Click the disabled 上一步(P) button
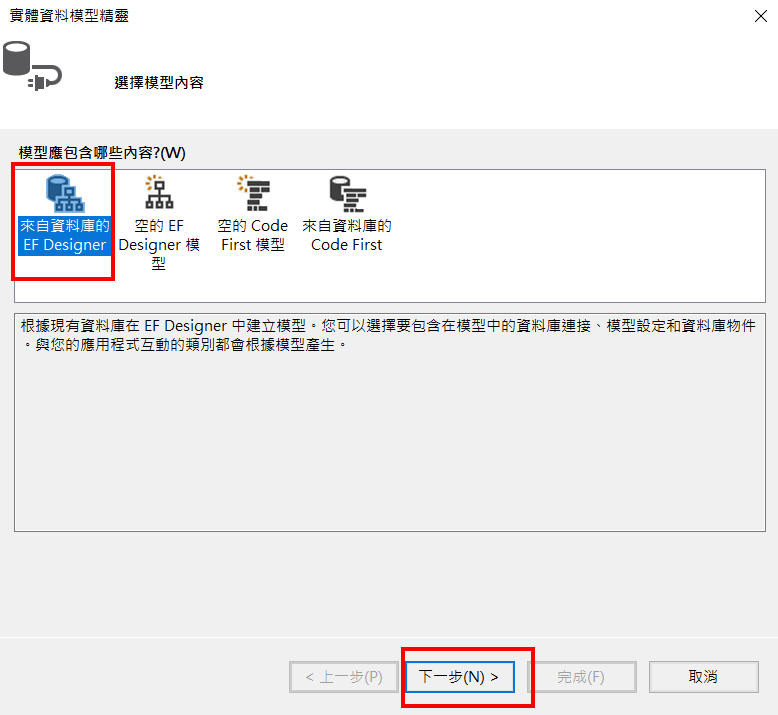 [x=344, y=677]
